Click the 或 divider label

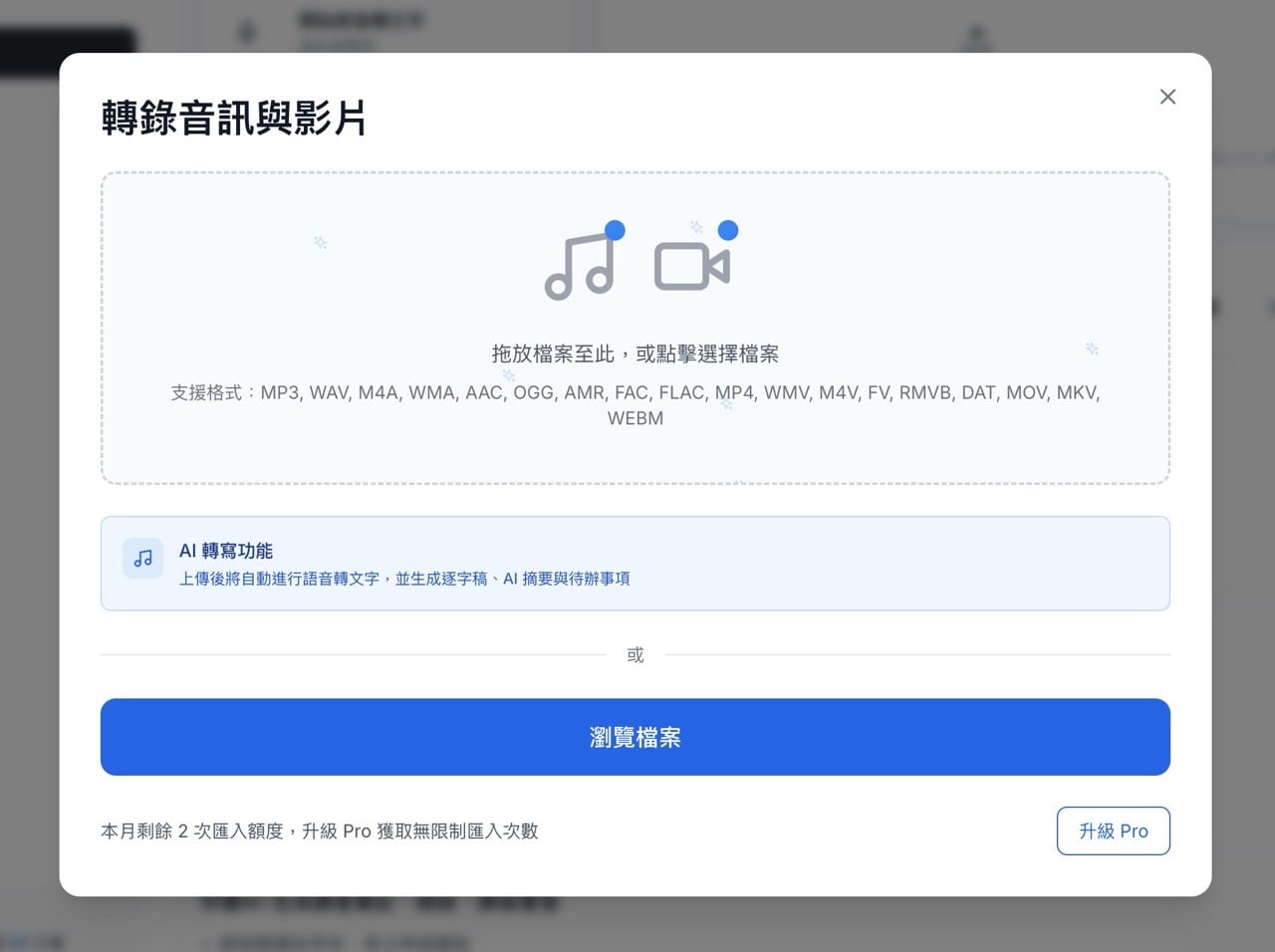click(x=635, y=654)
